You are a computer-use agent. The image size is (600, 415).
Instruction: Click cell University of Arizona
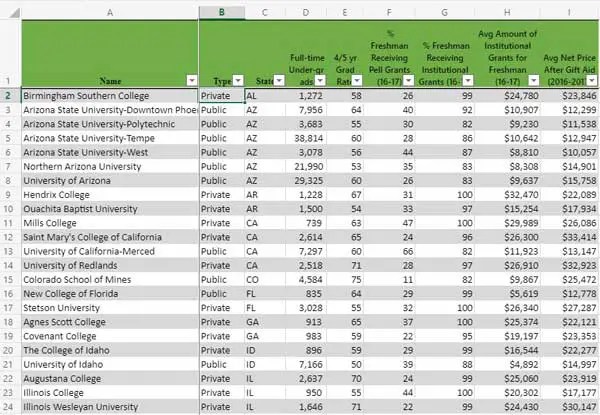coord(110,181)
